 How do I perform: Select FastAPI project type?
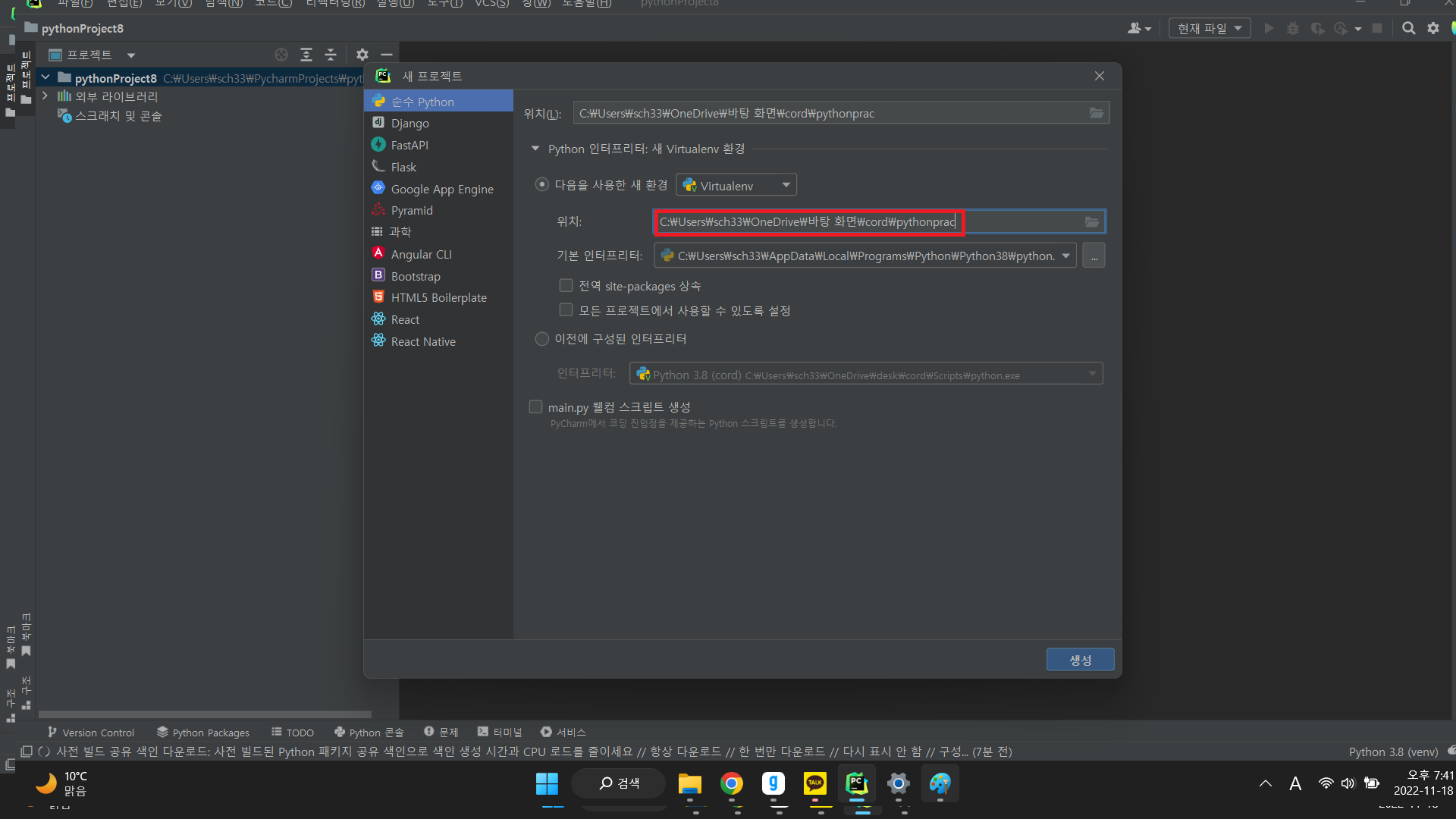(438, 145)
